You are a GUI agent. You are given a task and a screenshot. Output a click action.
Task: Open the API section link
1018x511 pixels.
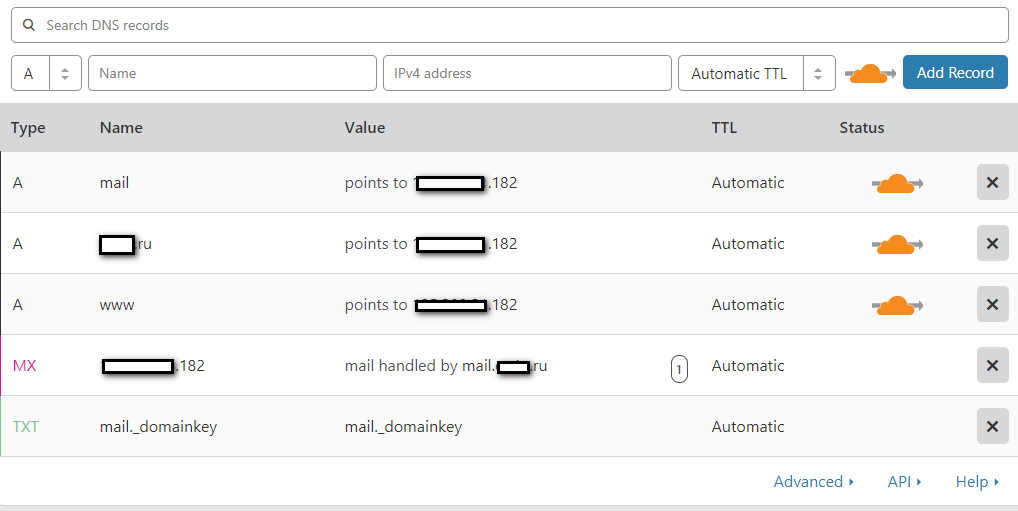904,482
